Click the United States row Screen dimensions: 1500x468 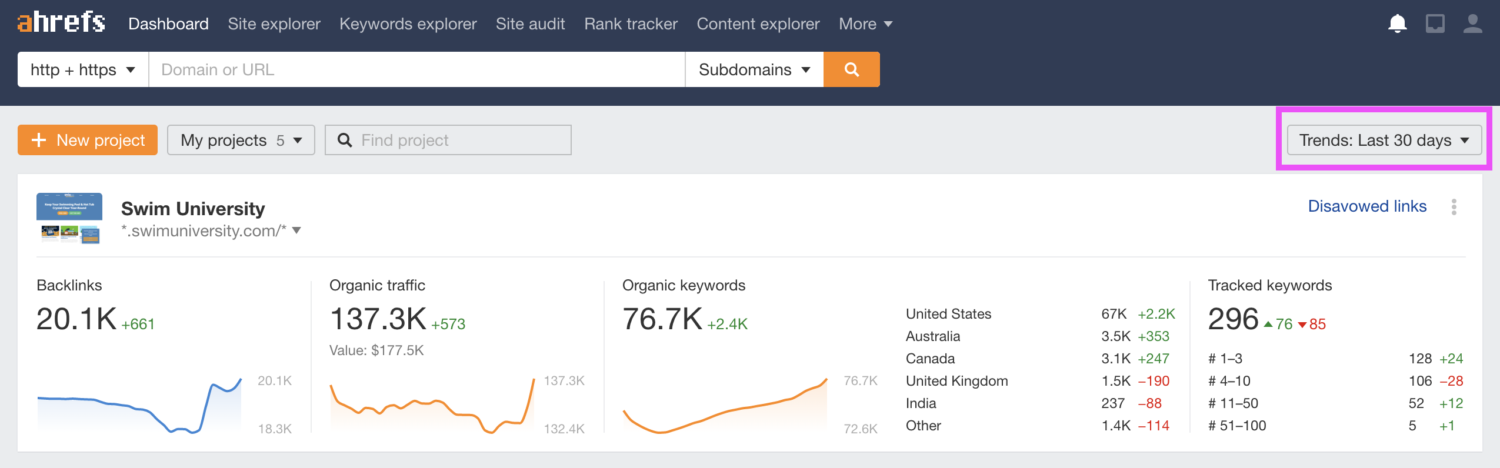tap(1040, 314)
